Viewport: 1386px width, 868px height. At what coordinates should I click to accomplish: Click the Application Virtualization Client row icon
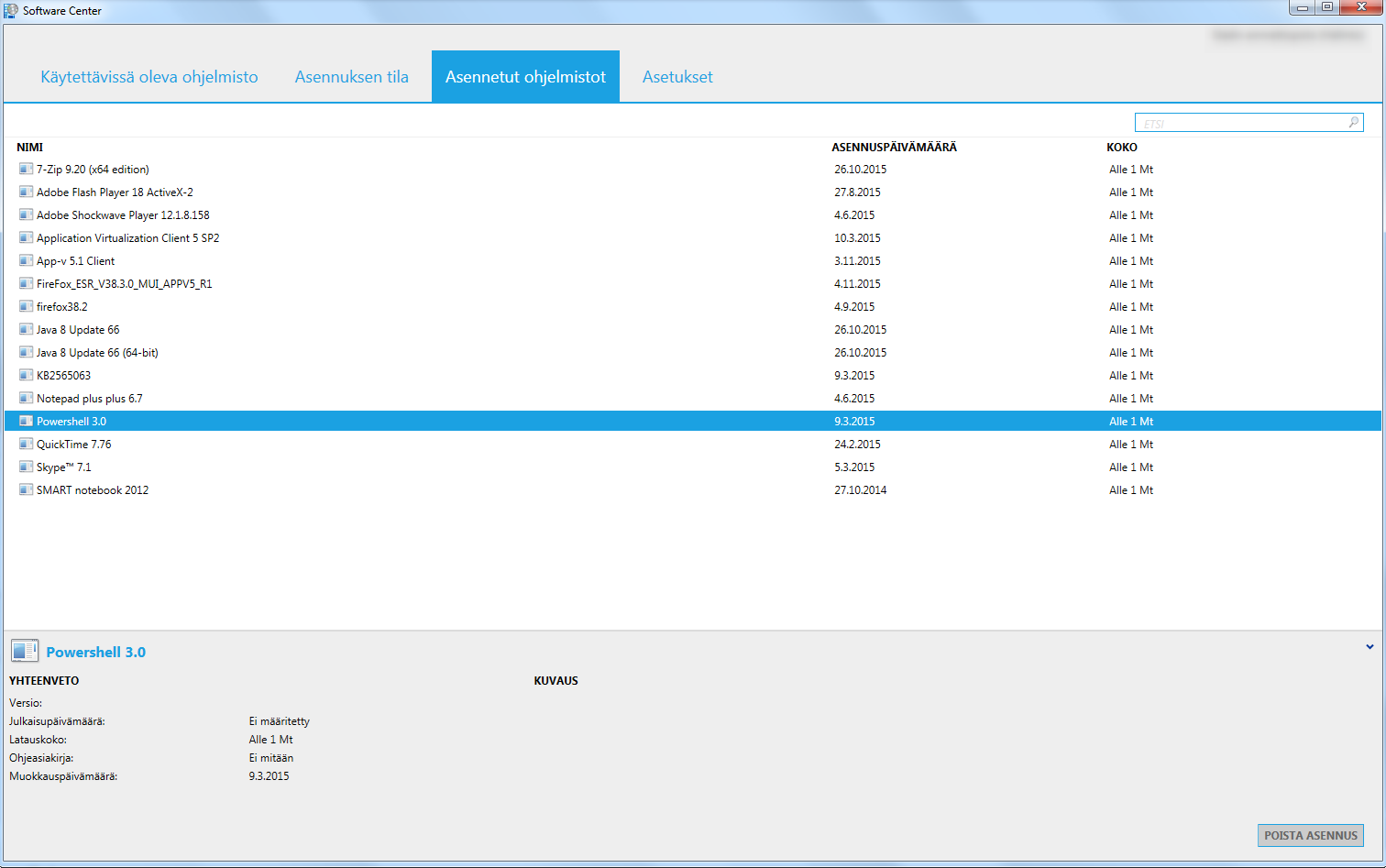(x=26, y=237)
